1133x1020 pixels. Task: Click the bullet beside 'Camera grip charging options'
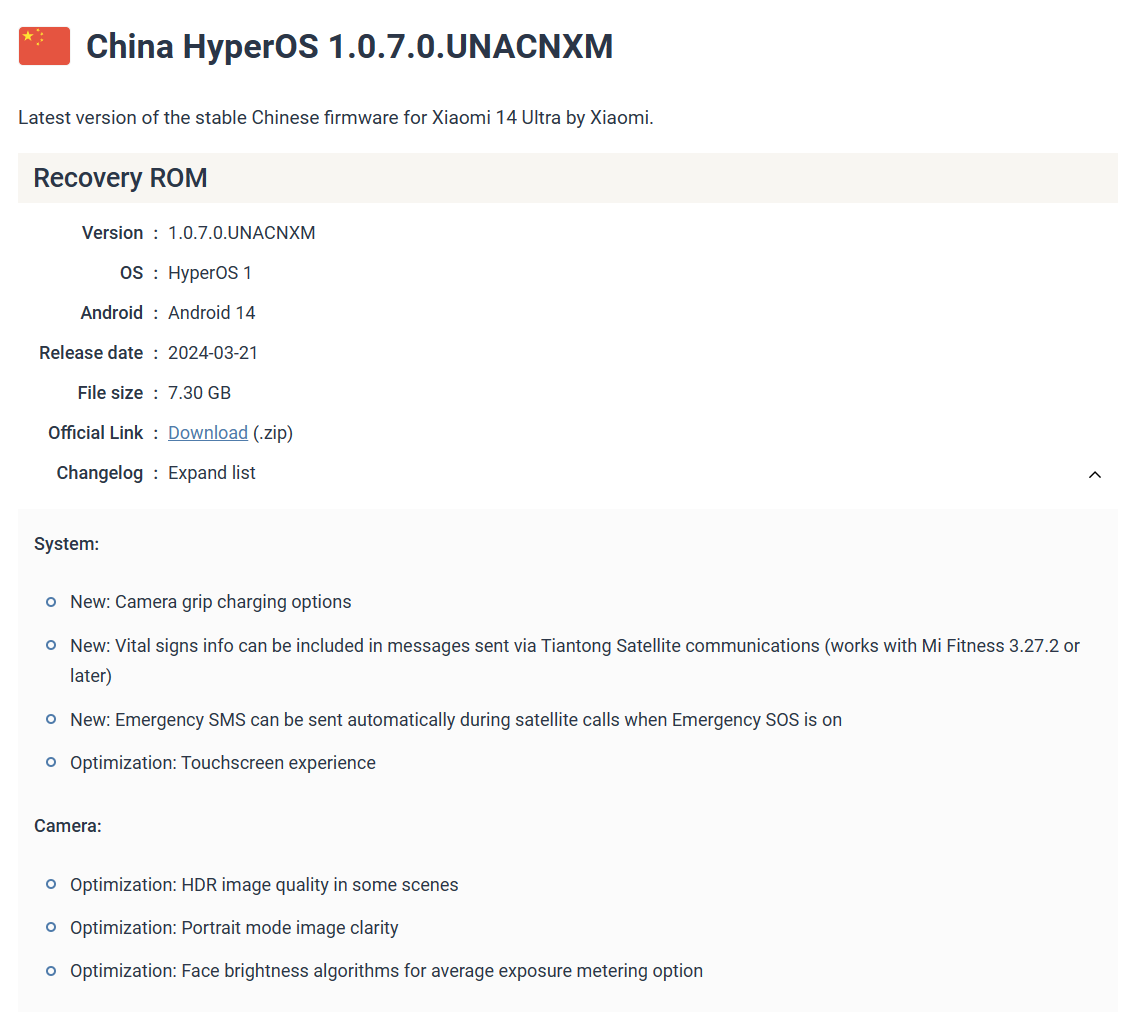point(51,602)
